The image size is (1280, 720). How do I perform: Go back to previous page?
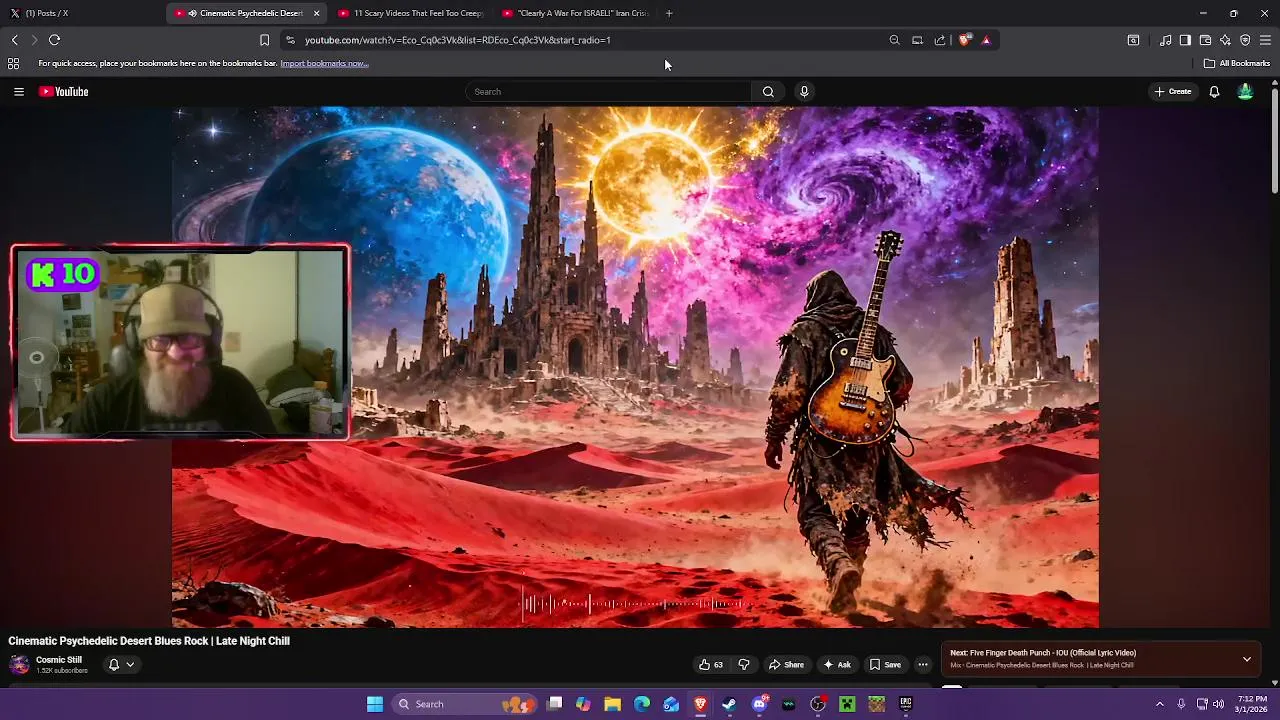click(14, 40)
